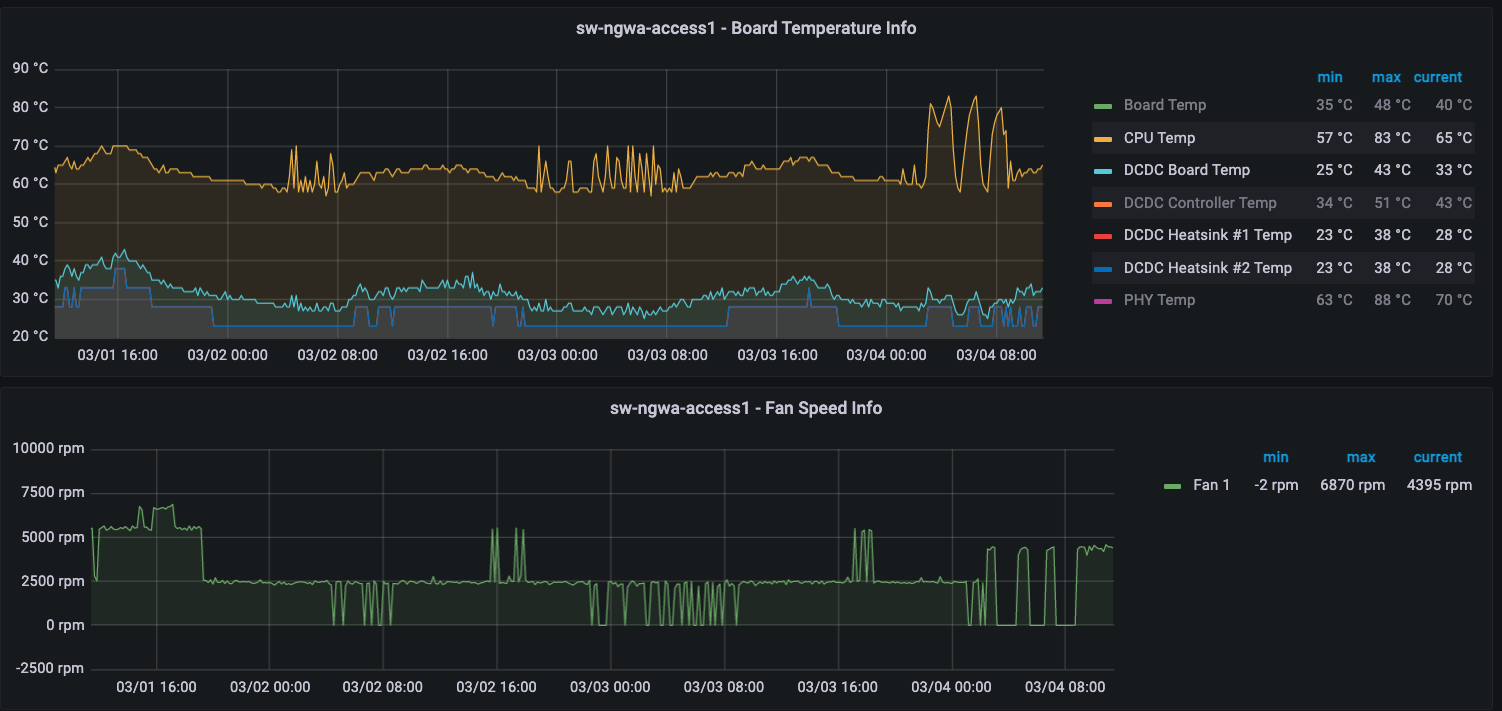Viewport: 1502px width, 711px height.
Task: Sort temperature legend by max column
Action: tap(1386, 77)
